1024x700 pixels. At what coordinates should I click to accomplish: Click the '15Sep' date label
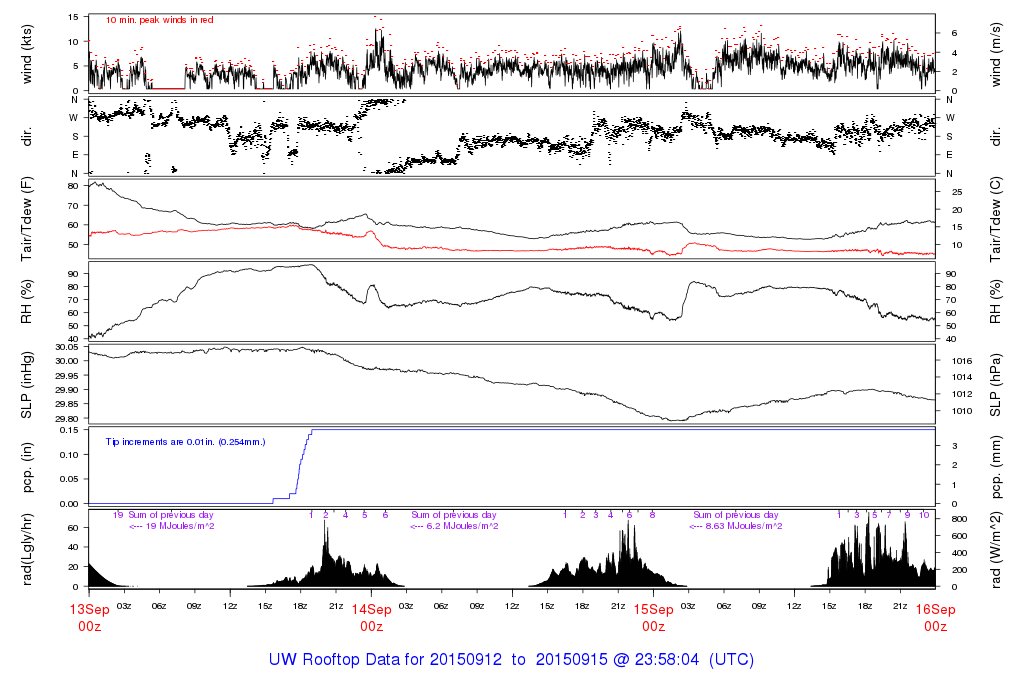[654, 610]
